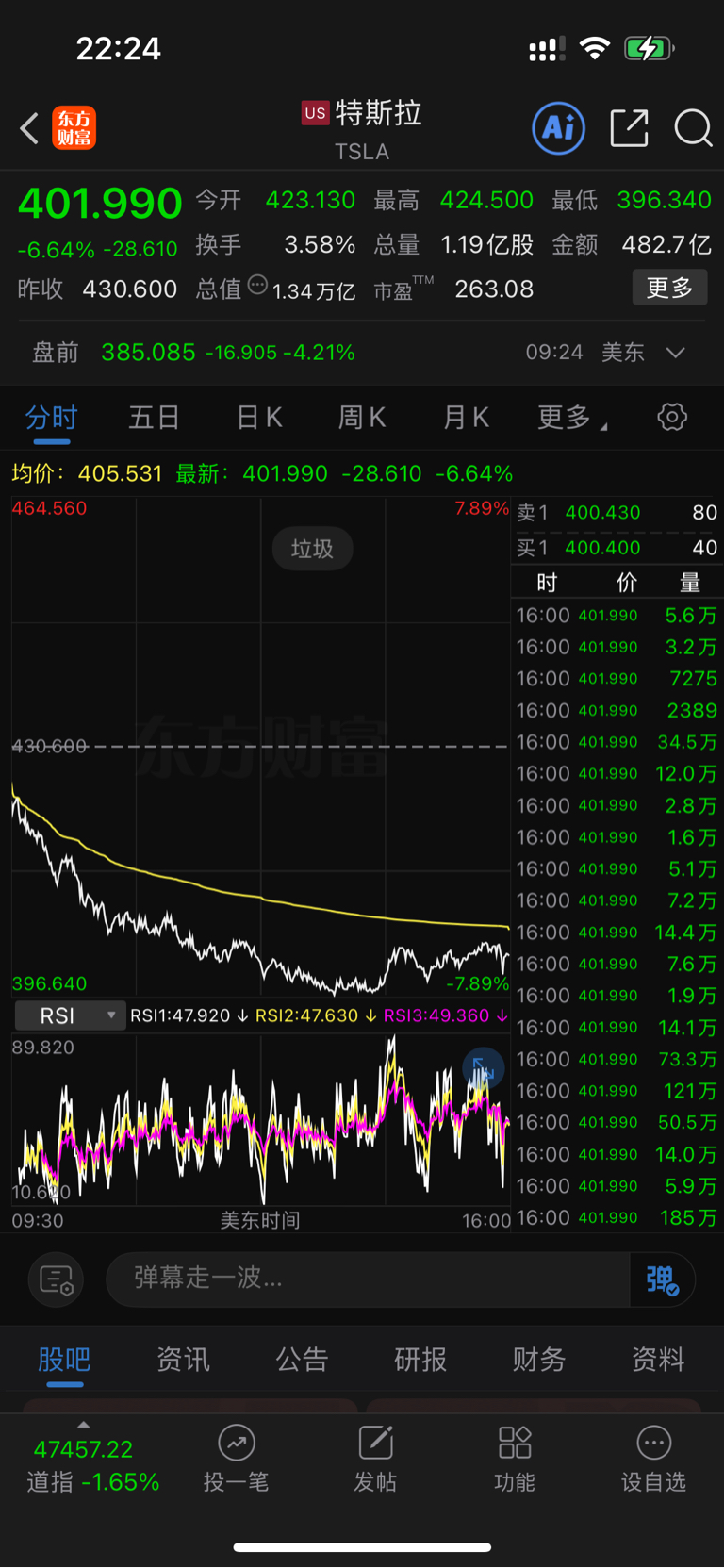Expand the 盘前 pre-market chevron
The width and height of the screenshot is (724, 1568).
click(x=675, y=353)
